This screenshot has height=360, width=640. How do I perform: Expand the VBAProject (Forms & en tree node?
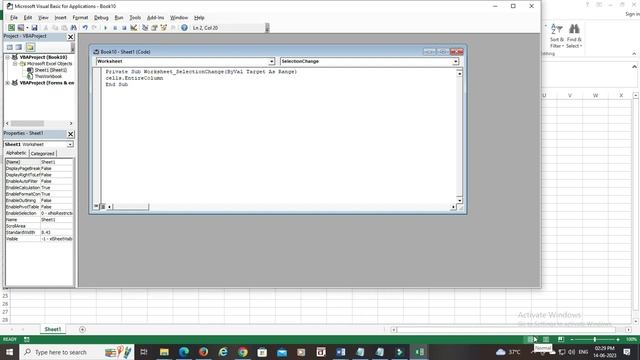[x=7, y=83]
